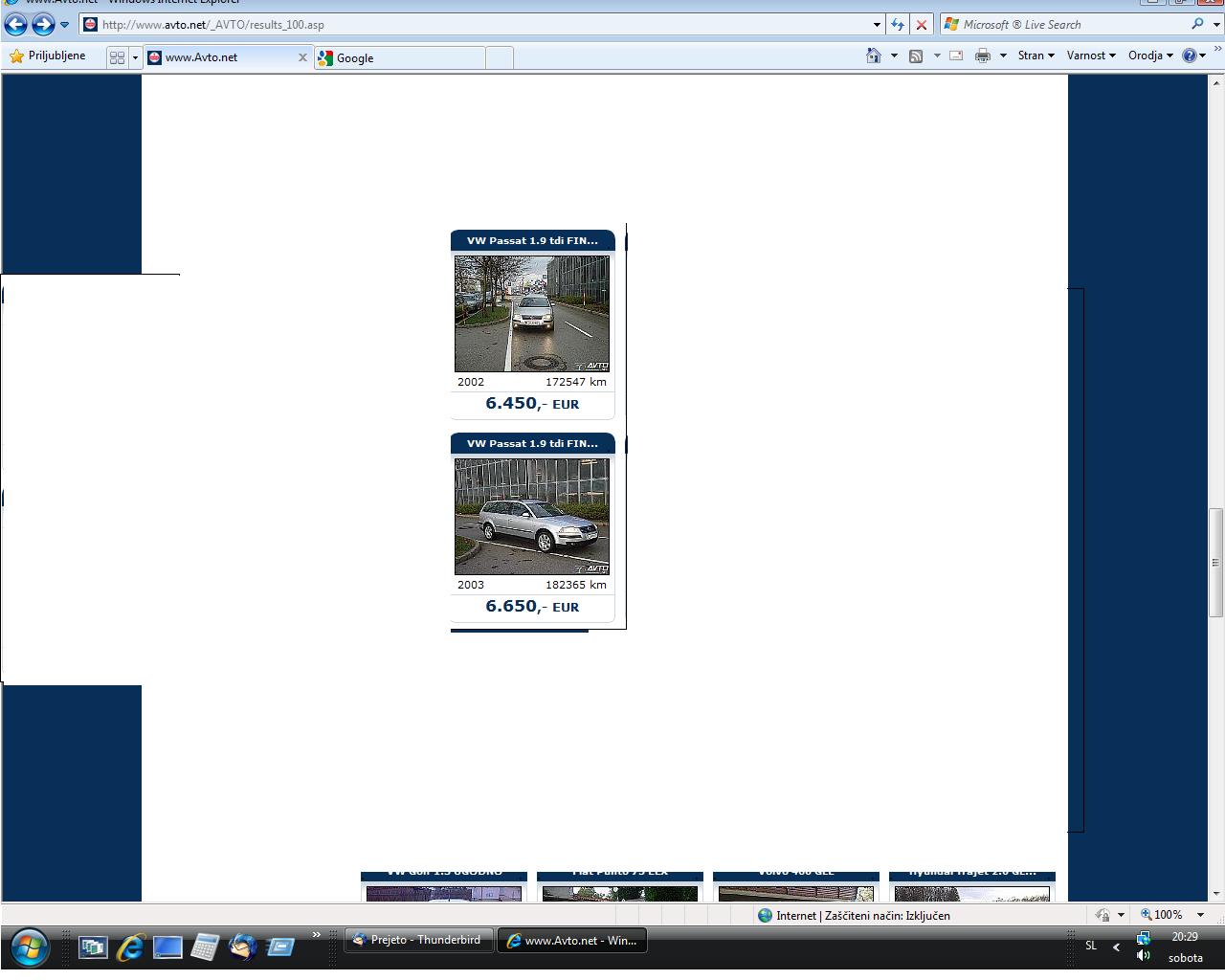Launch the Calculator from Quick Launch

pos(205,947)
